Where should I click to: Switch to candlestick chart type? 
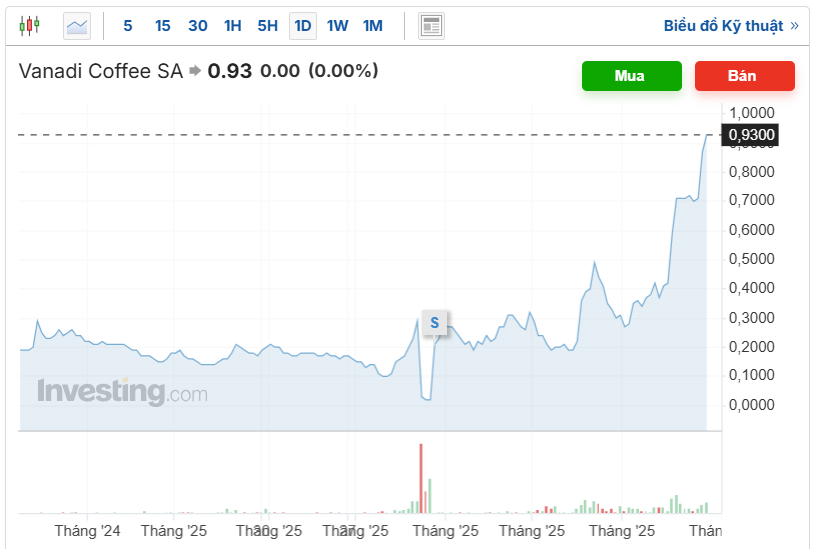[30, 26]
